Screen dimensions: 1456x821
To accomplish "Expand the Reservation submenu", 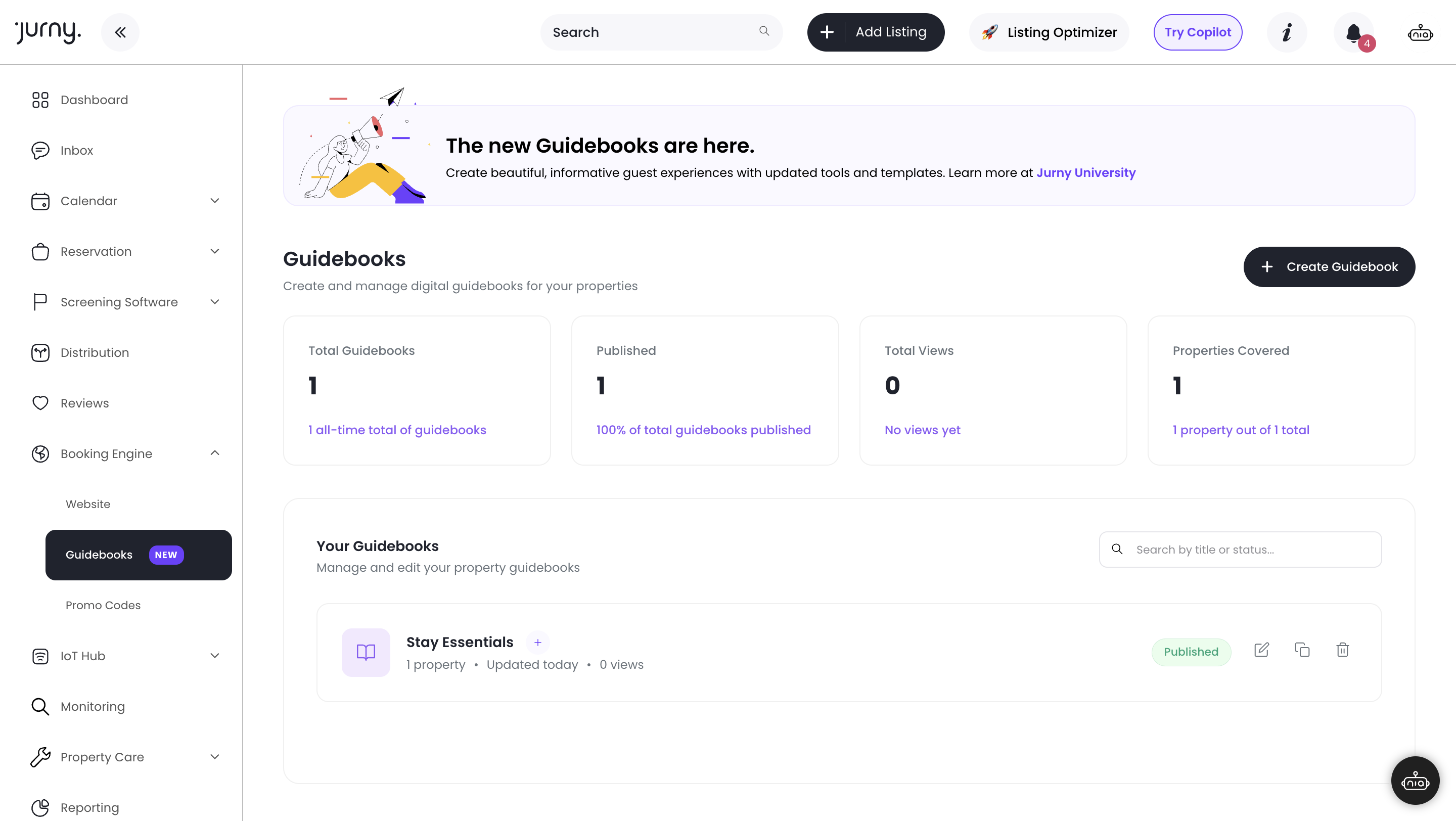I will [x=215, y=251].
